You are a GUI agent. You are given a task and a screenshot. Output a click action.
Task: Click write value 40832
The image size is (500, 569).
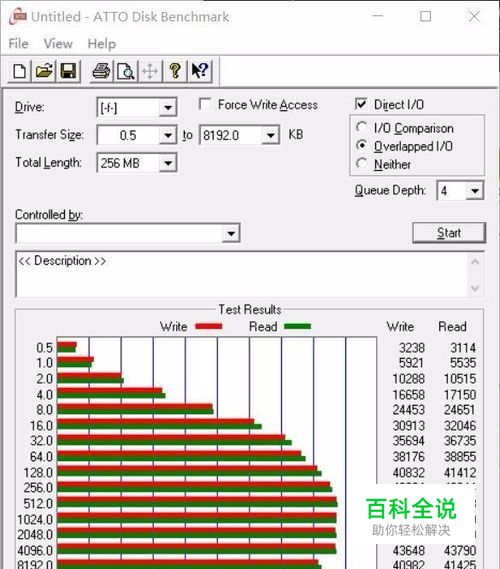[x=409, y=472]
